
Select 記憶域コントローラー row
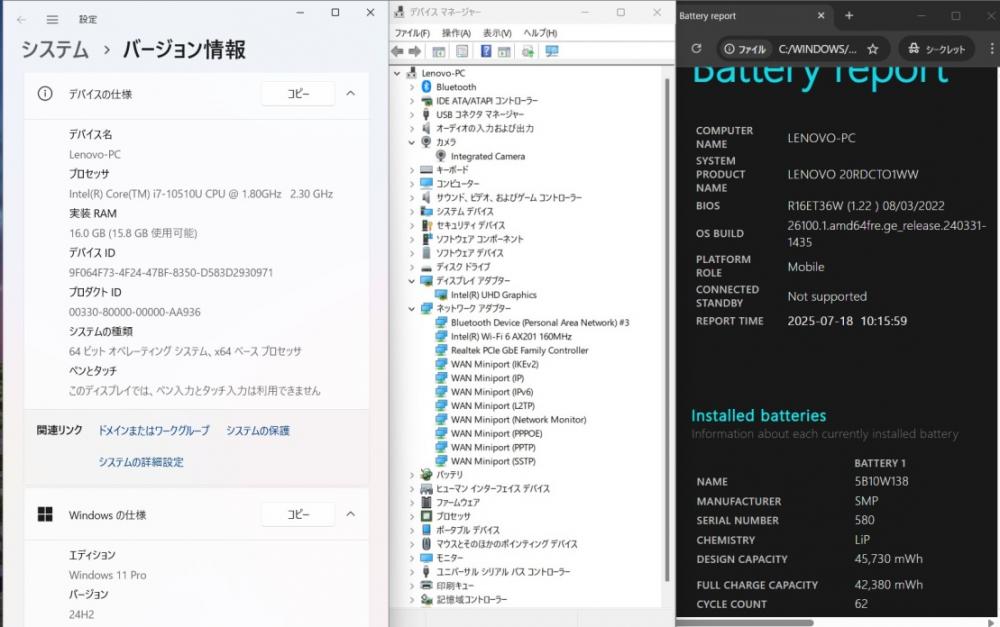471,600
